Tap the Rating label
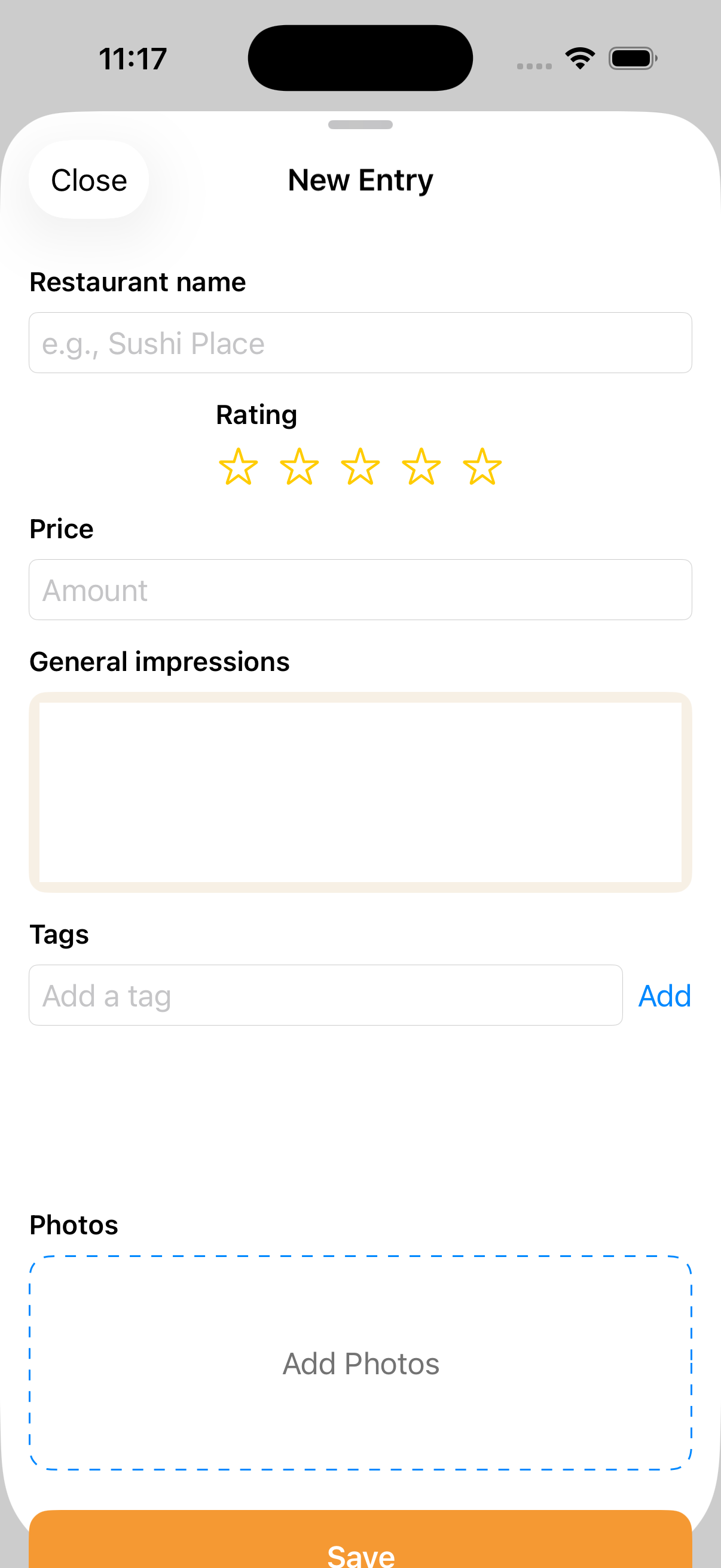This screenshot has width=721, height=1568. tap(256, 415)
